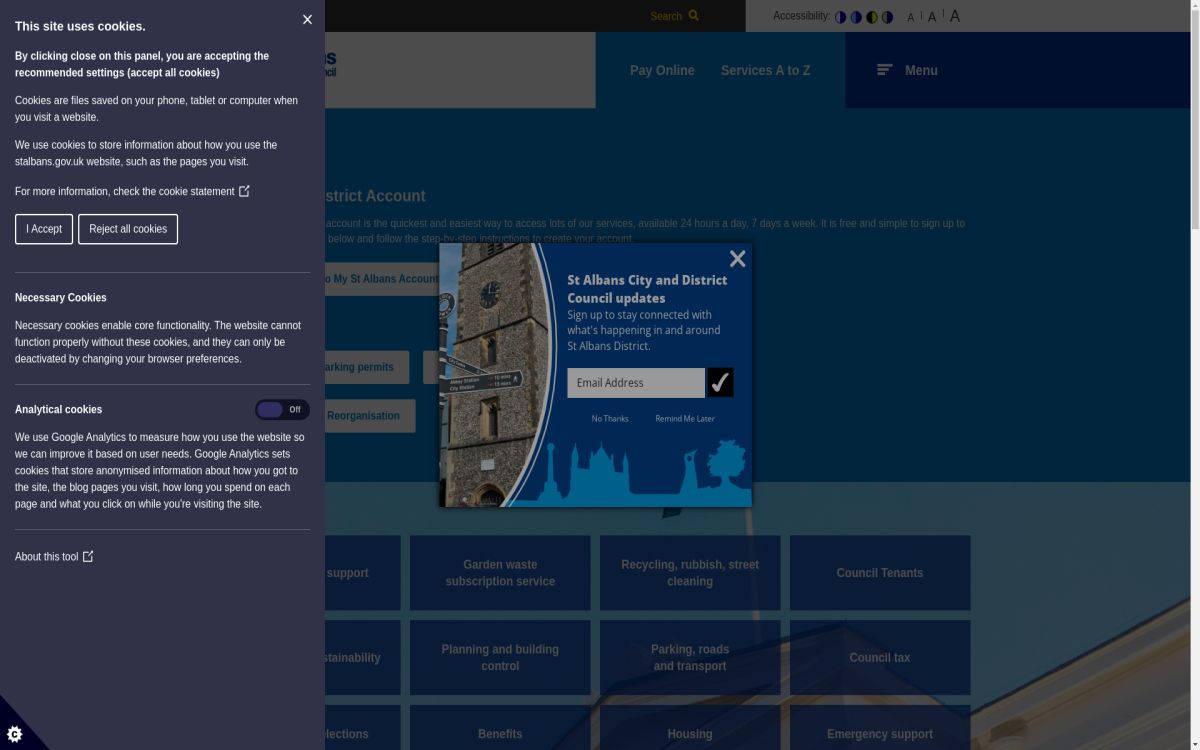This screenshot has width=1200, height=750.
Task: Click the first blue contrast circle icon
Action: 839,16
